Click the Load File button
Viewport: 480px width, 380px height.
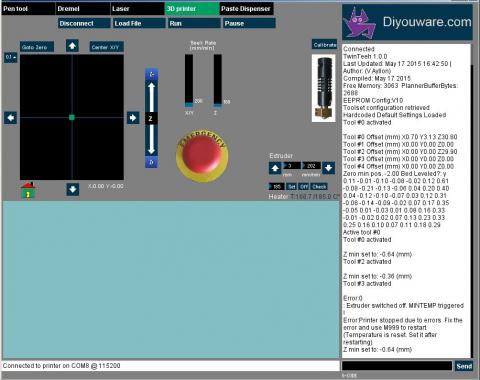139,23
